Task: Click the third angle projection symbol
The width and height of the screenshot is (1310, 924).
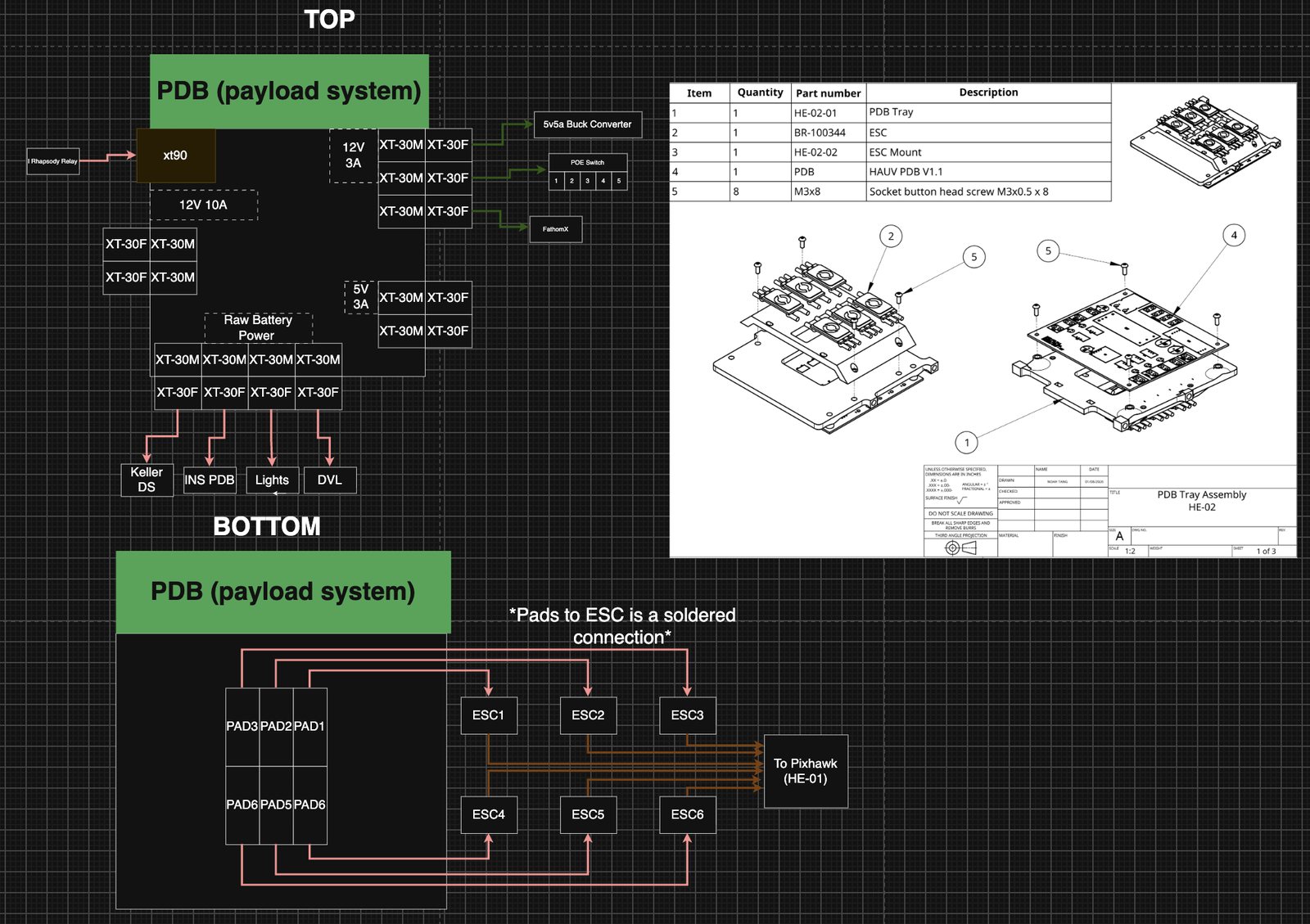Action: [x=961, y=548]
